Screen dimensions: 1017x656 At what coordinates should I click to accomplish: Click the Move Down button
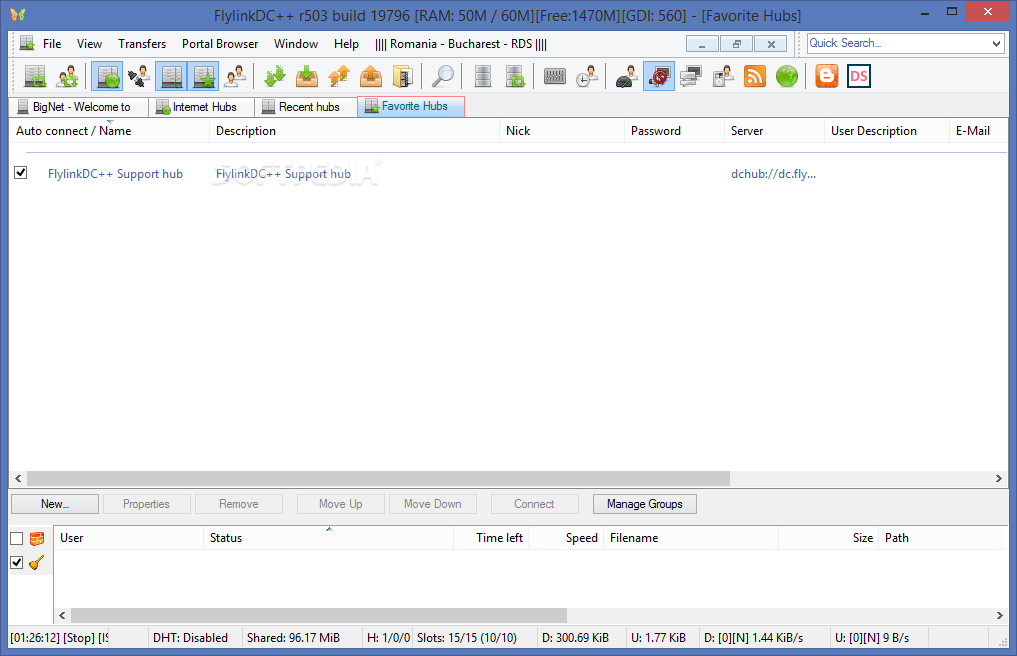click(433, 504)
